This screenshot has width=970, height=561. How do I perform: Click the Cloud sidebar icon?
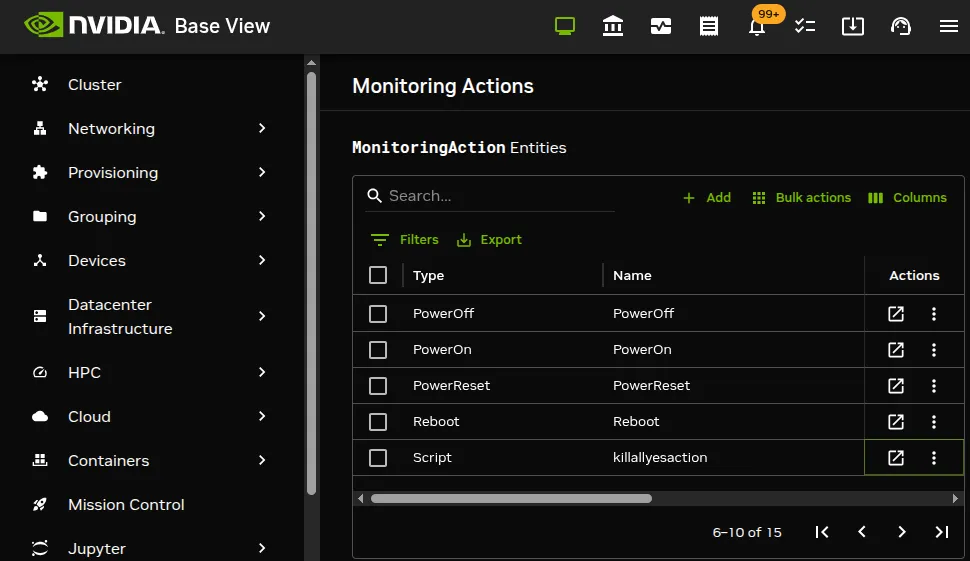[x=40, y=416]
